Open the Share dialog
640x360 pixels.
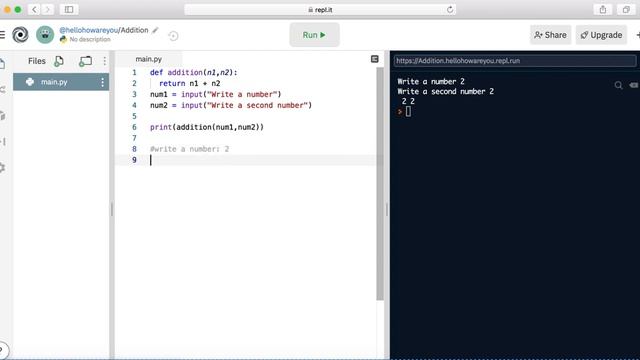tap(550, 35)
